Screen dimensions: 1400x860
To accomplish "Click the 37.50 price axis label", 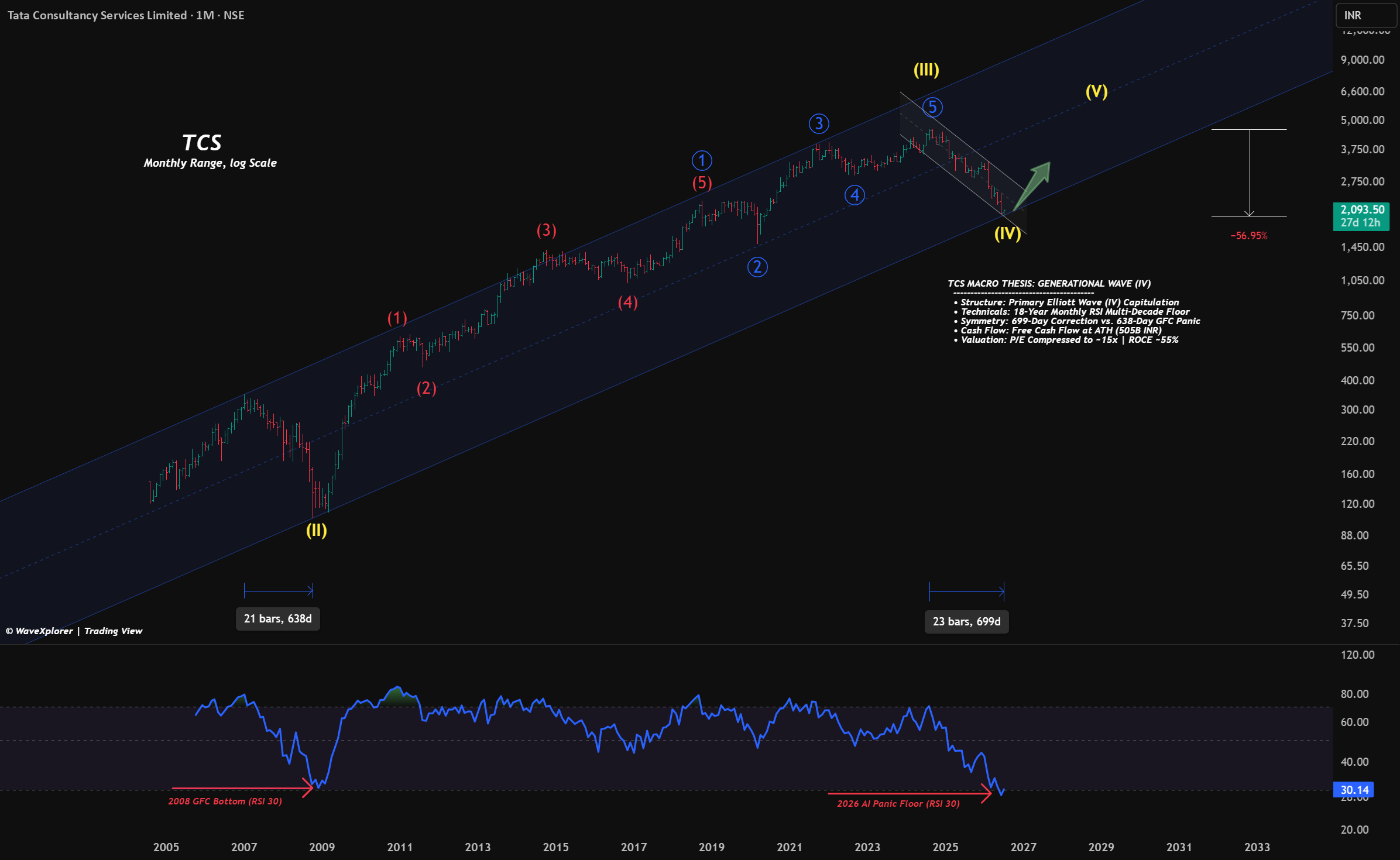I will (x=1354, y=623).
